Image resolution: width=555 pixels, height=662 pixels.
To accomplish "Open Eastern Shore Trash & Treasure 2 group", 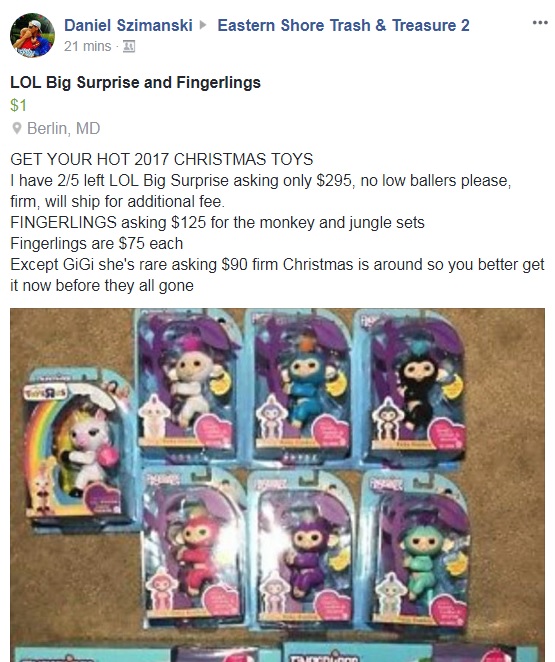I will 343,25.
